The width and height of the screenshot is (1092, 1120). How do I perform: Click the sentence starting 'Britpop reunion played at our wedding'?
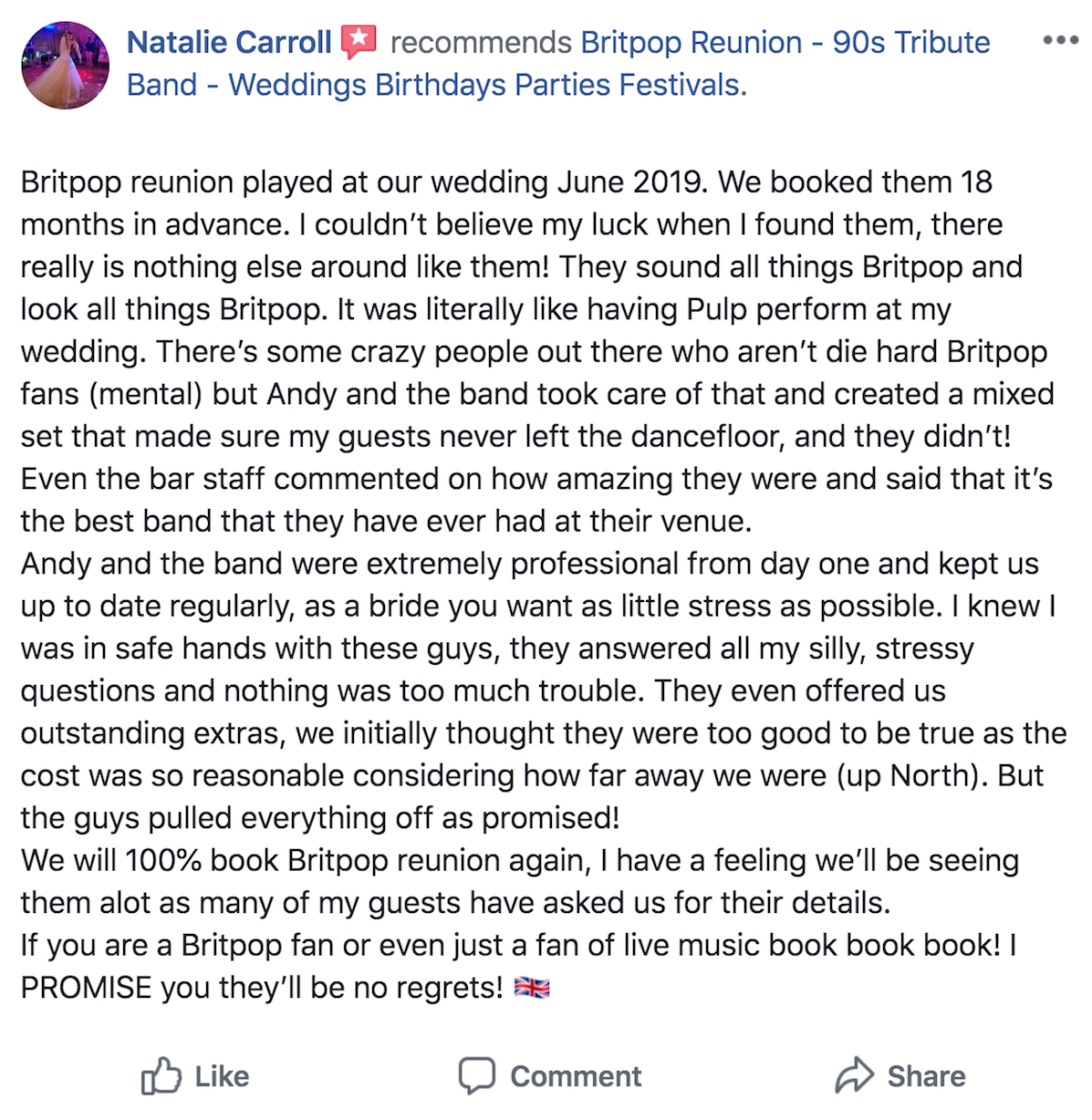tap(365, 181)
